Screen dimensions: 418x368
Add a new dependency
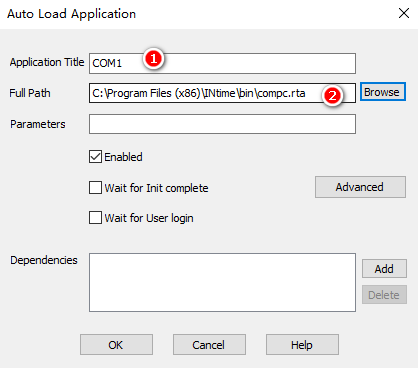[384, 269]
